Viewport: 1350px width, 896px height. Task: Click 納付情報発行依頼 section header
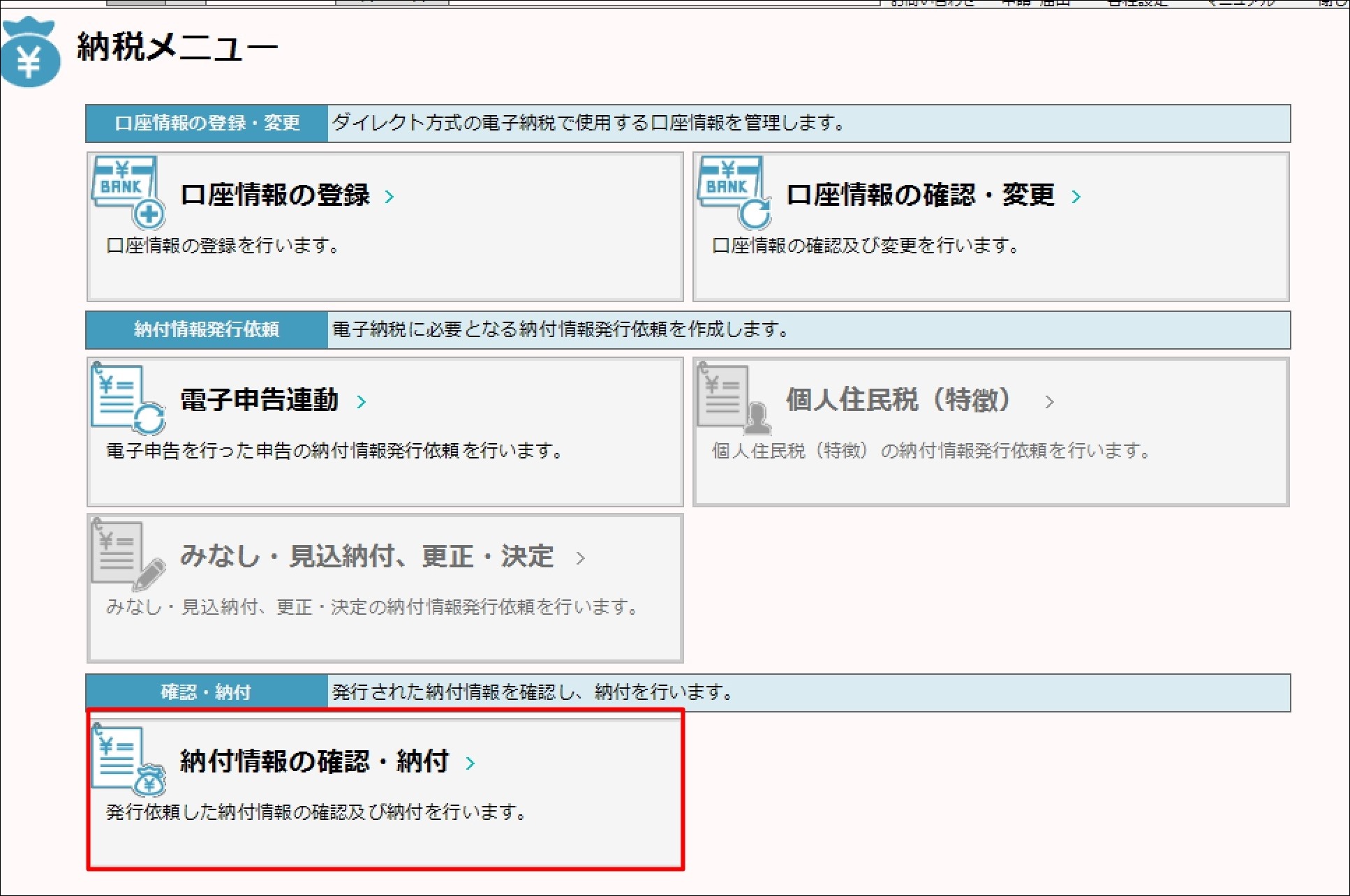coord(207,329)
